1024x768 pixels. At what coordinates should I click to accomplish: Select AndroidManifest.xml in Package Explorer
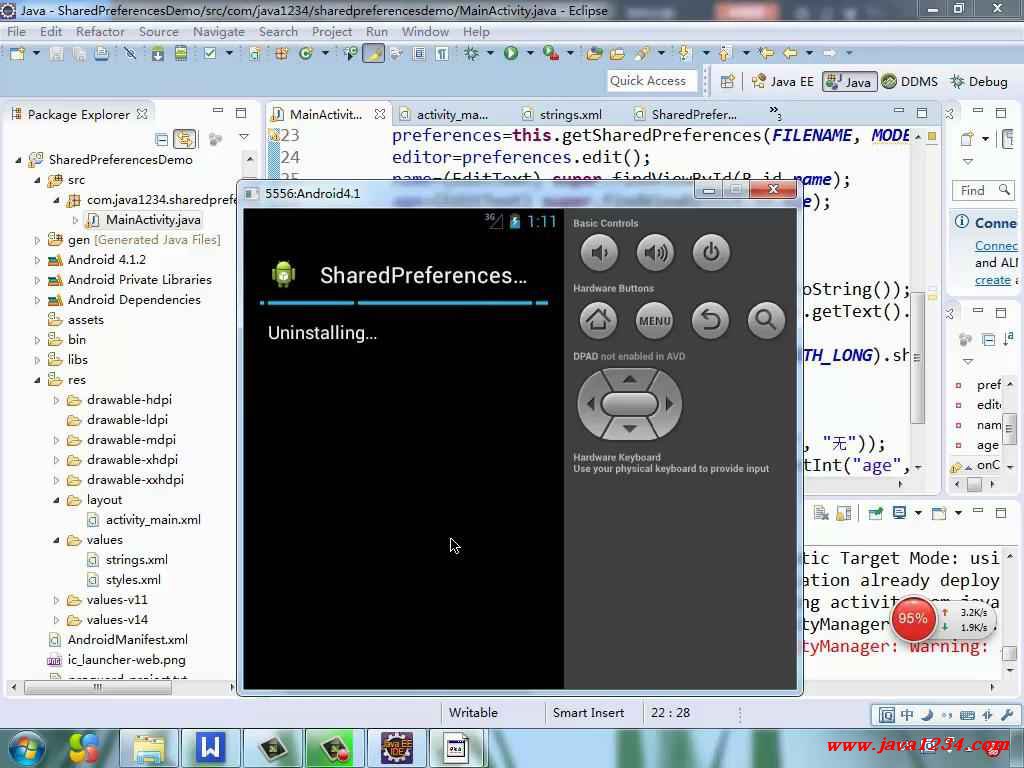point(127,640)
